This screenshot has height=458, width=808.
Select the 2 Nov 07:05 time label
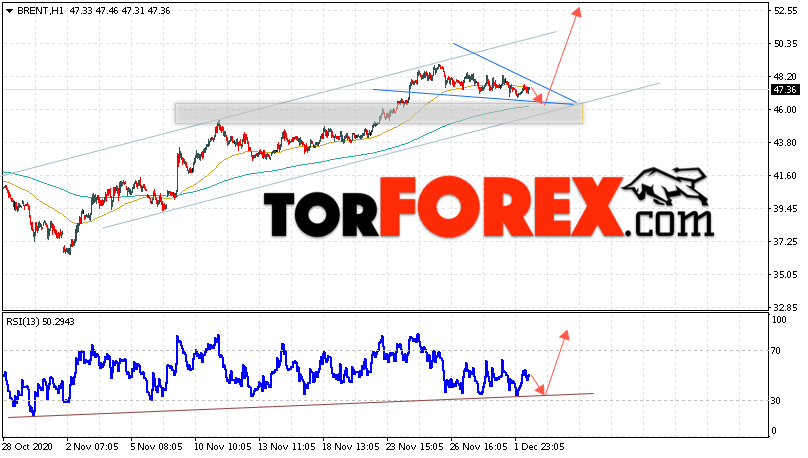coord(93,447)
